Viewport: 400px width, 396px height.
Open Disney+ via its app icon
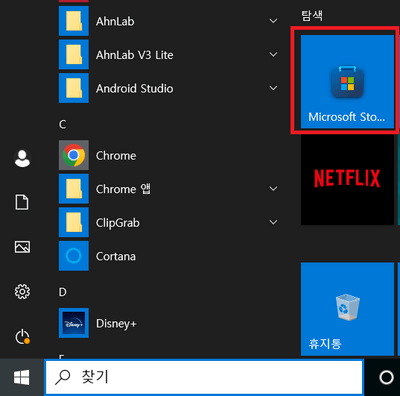pyautogui.click(x=74, y=323)
